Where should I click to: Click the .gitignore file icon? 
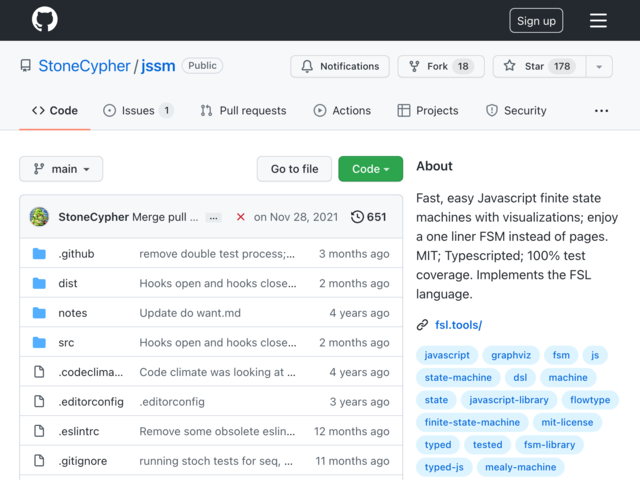tap(39, 461)
